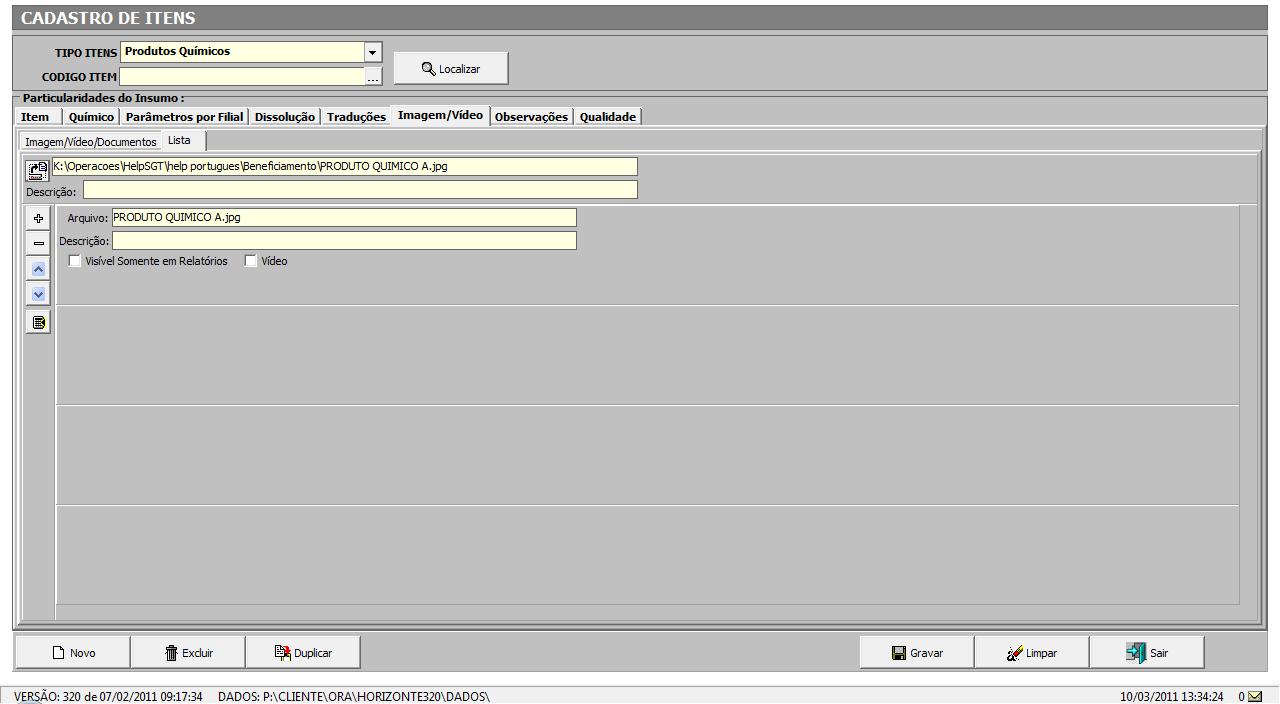This screenshot has height=704, width=1280.
Task: Move item down with the down arrow icon
Action: 39,294
